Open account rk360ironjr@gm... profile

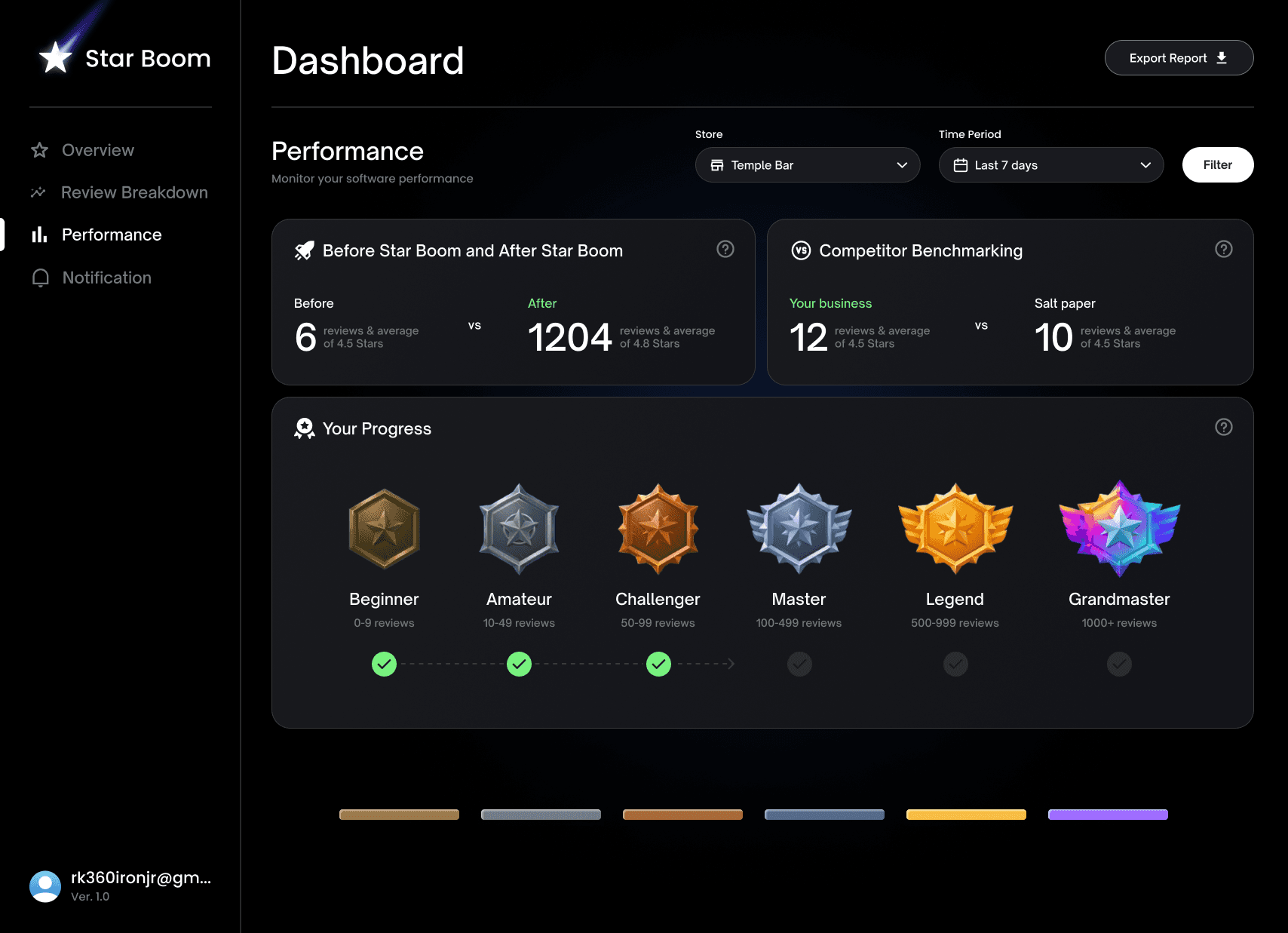click(121, 886)
